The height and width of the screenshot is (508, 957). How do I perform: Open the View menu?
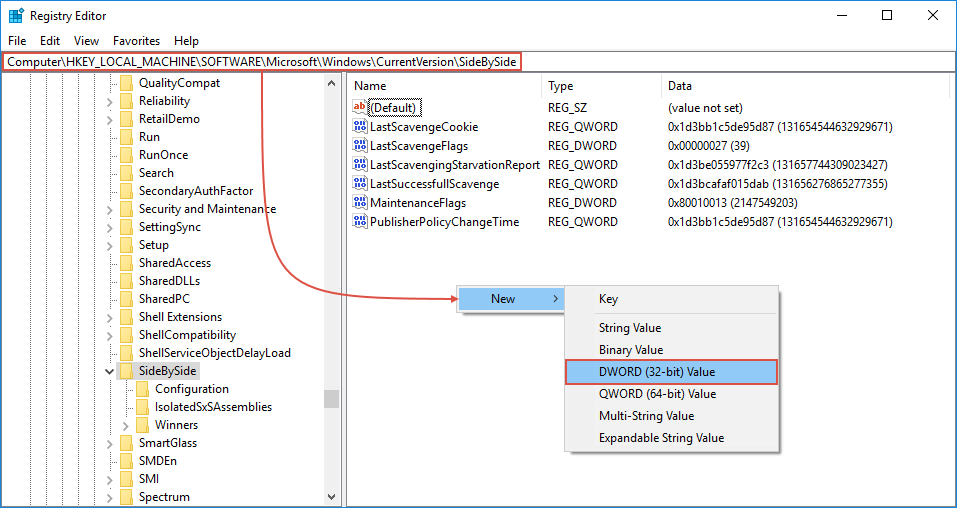[x=86, y=41]
